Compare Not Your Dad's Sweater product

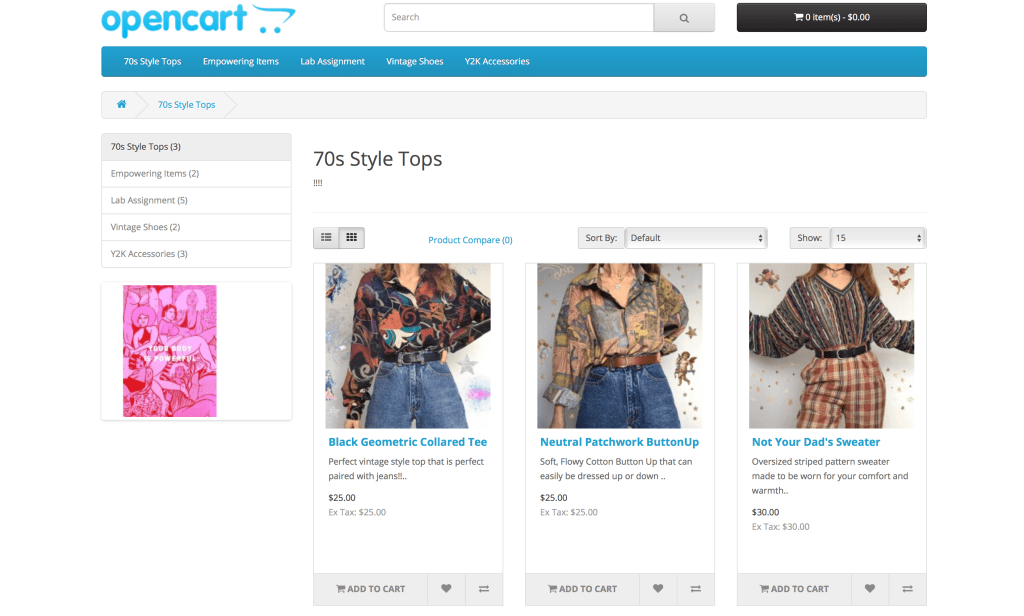908,589
